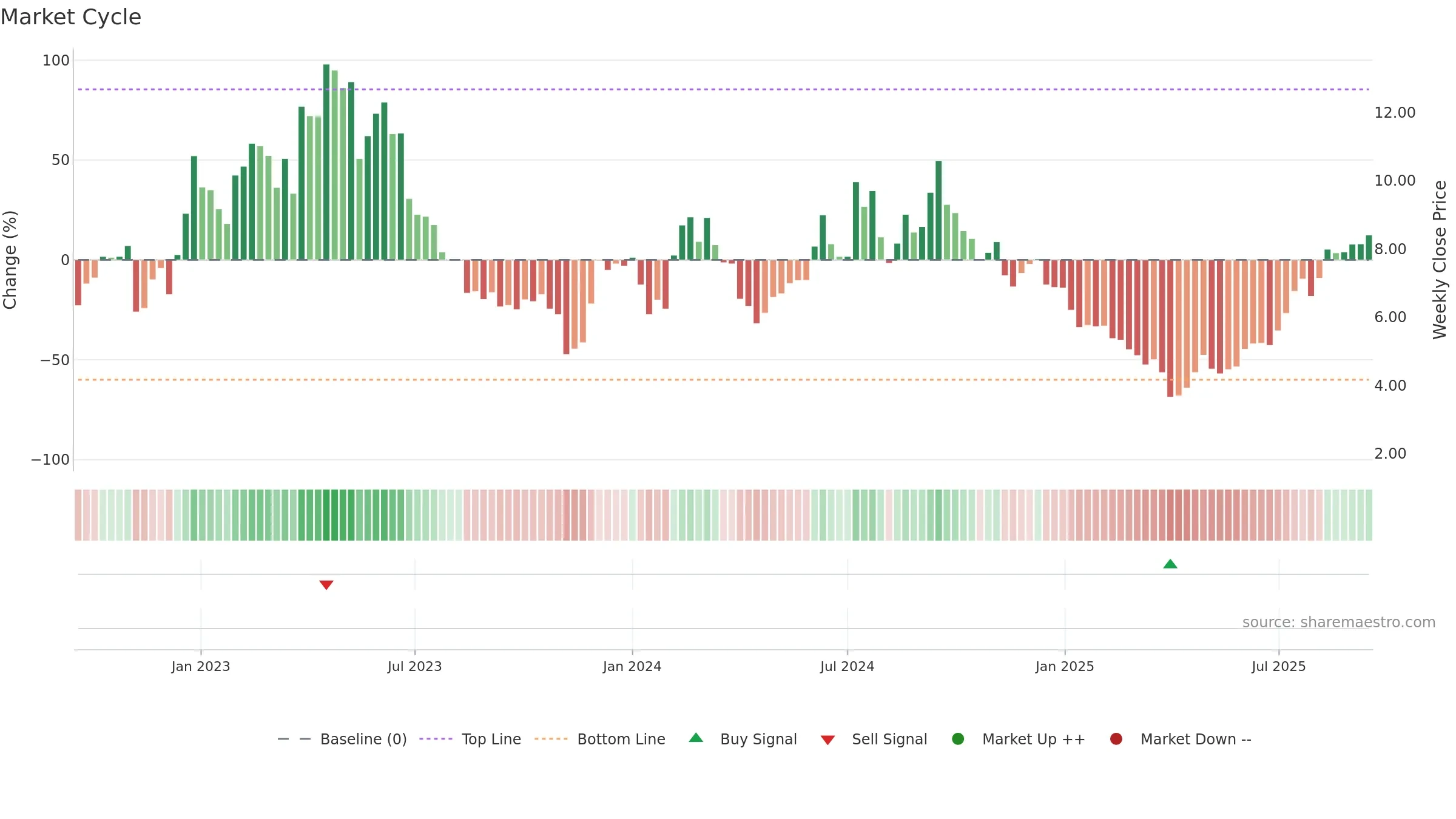This screenshot has width=1456, height=819.
Task: Click the '12.00' right axis tick label
Action: [x=1395, y=112]
